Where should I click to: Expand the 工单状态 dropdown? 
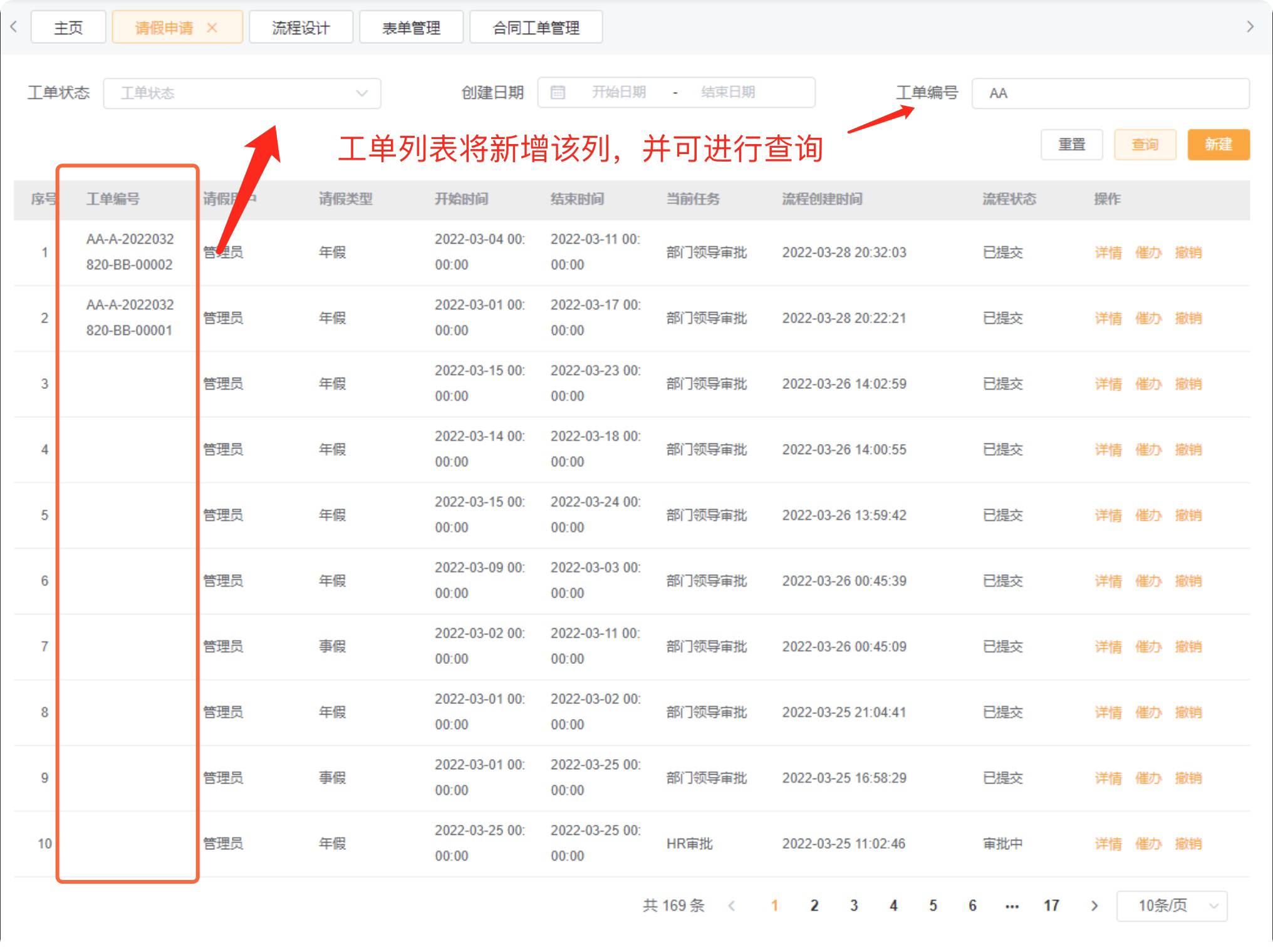pos(242,93)
